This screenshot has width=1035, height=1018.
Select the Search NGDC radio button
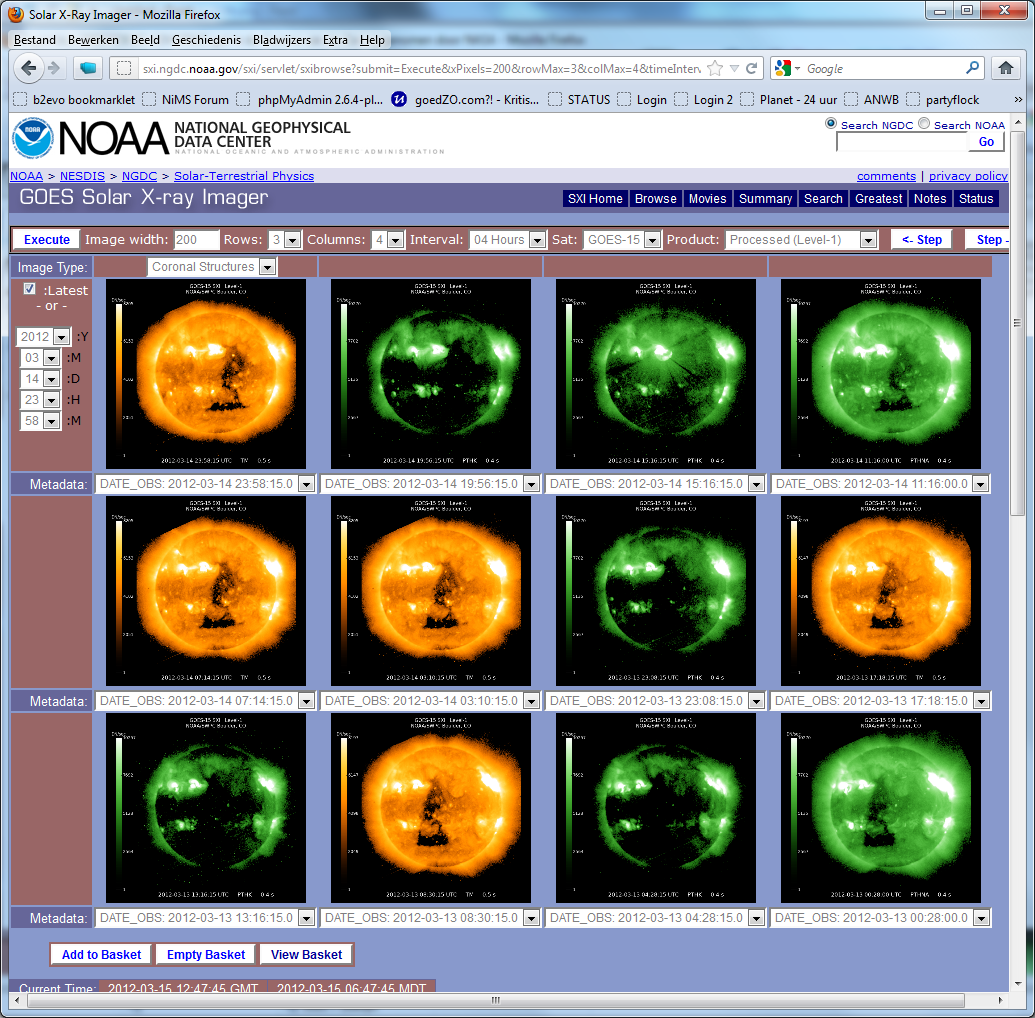[831, 124]
